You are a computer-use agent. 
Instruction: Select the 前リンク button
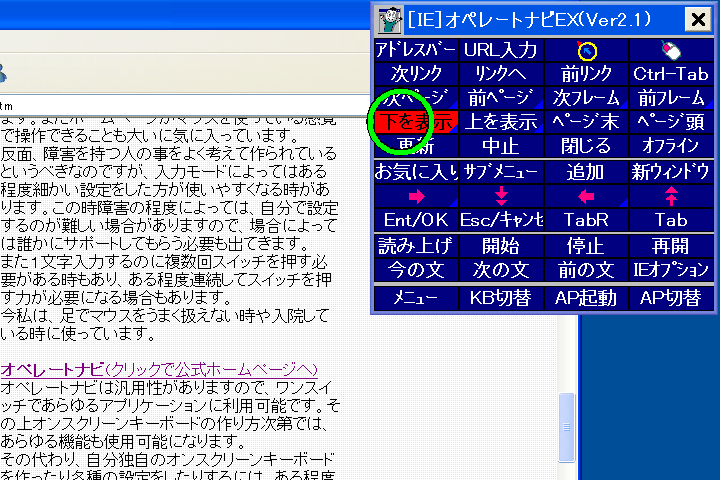586,74
